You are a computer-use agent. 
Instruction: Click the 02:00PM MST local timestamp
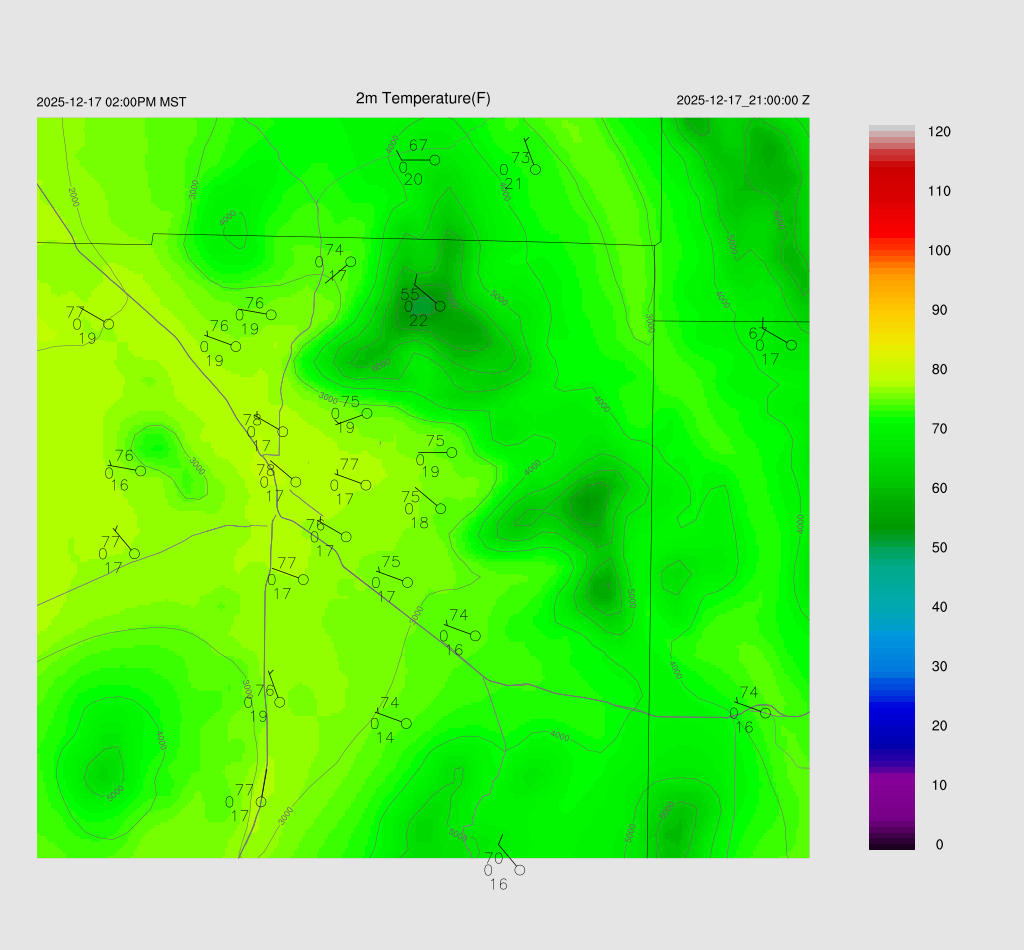point(111,102)
